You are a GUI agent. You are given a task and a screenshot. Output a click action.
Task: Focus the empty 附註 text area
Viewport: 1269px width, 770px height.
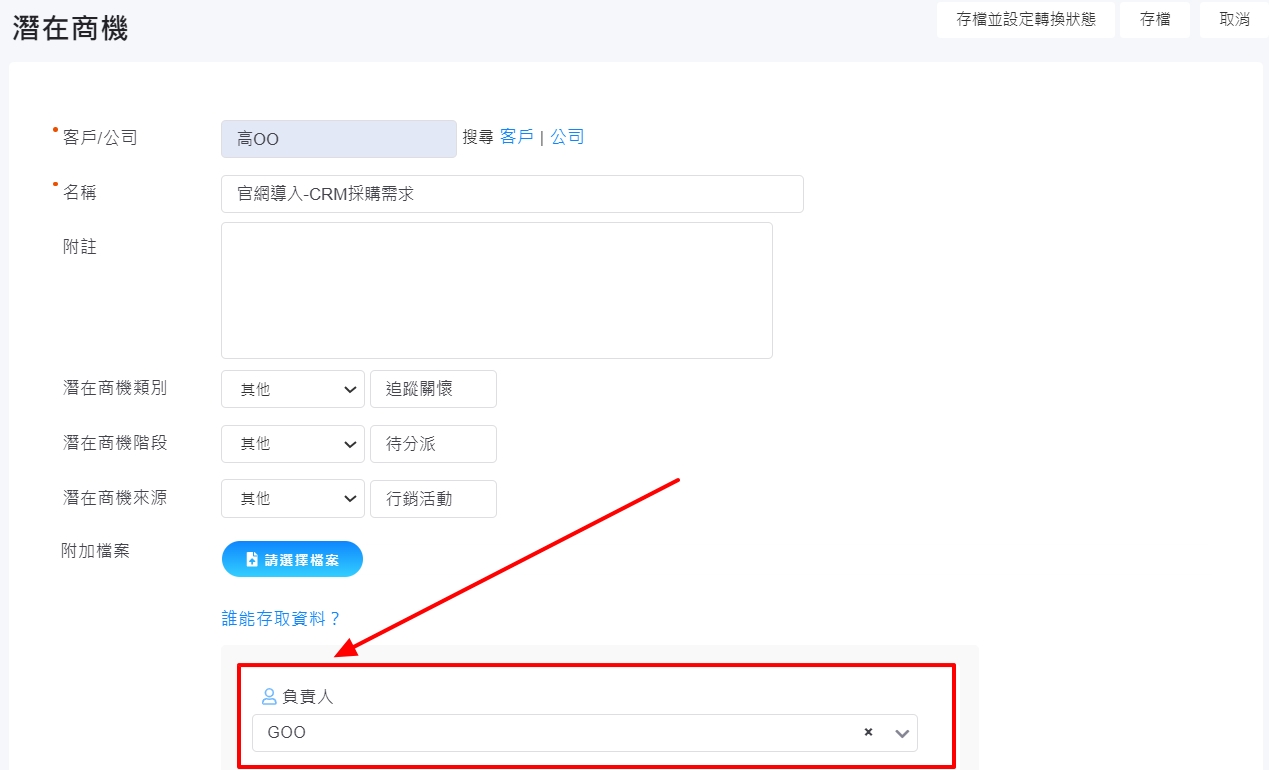pos(496,290)
